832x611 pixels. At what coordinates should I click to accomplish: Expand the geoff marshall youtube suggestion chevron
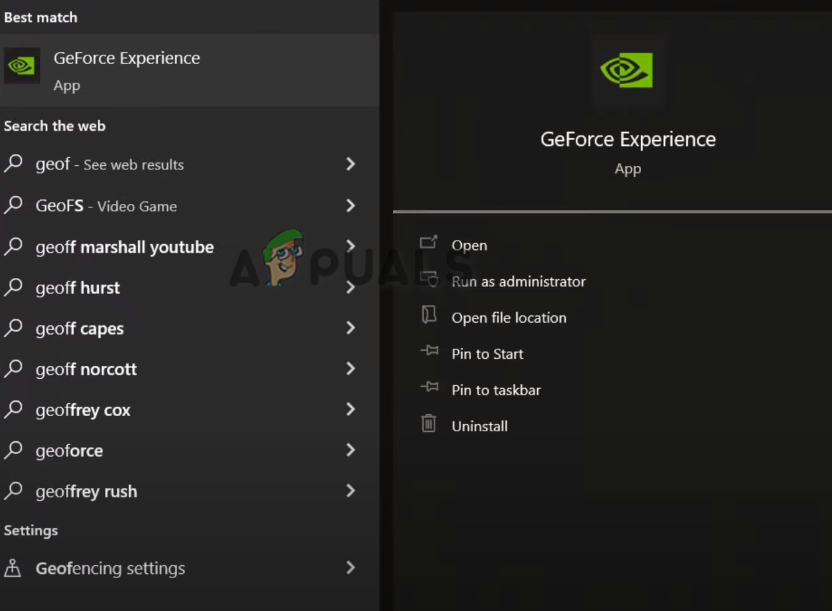coord(350,247)
